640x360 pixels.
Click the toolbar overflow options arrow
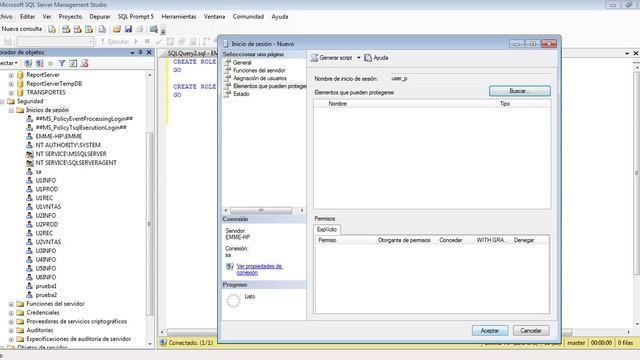coord(163,31)
